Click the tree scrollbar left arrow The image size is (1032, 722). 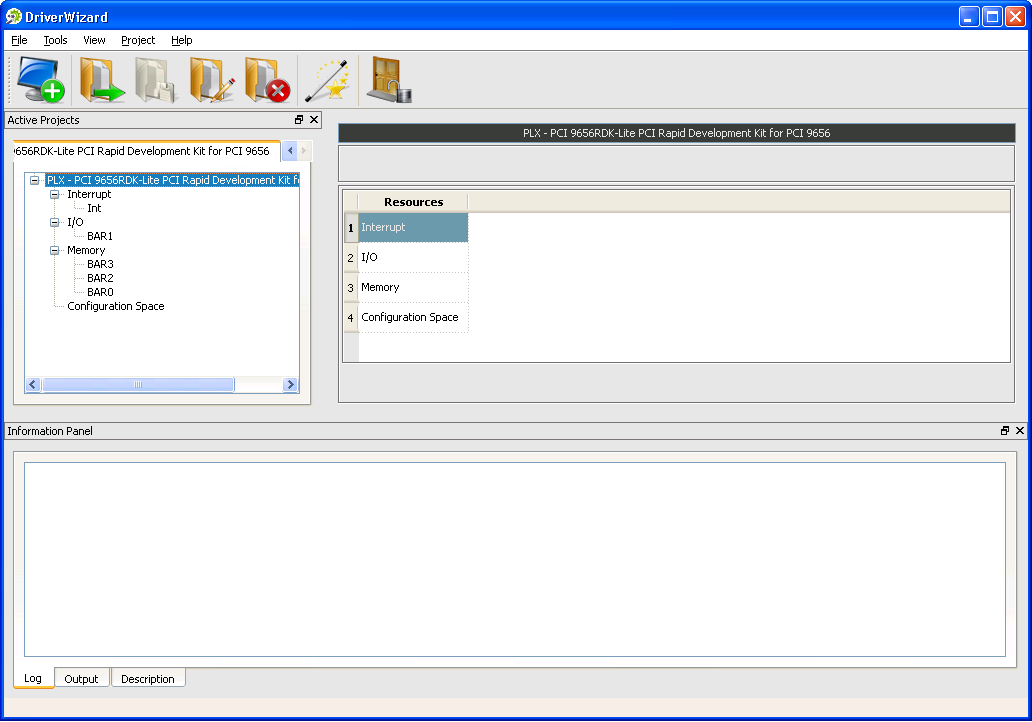click(33, 384)
